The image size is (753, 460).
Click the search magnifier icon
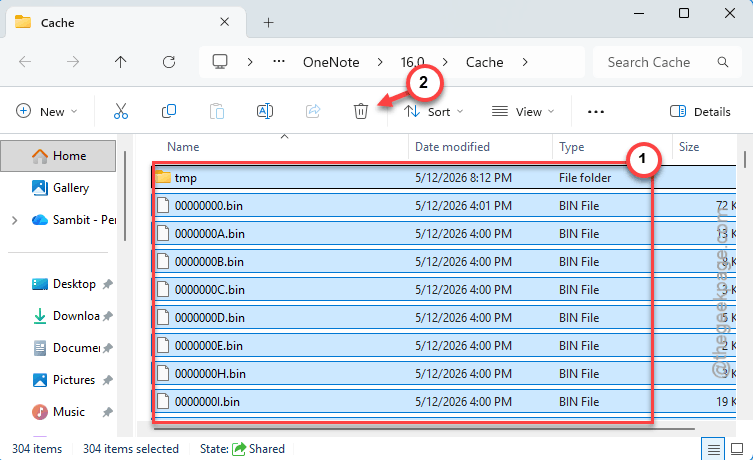pyautogui.click(x=723, y=62)
